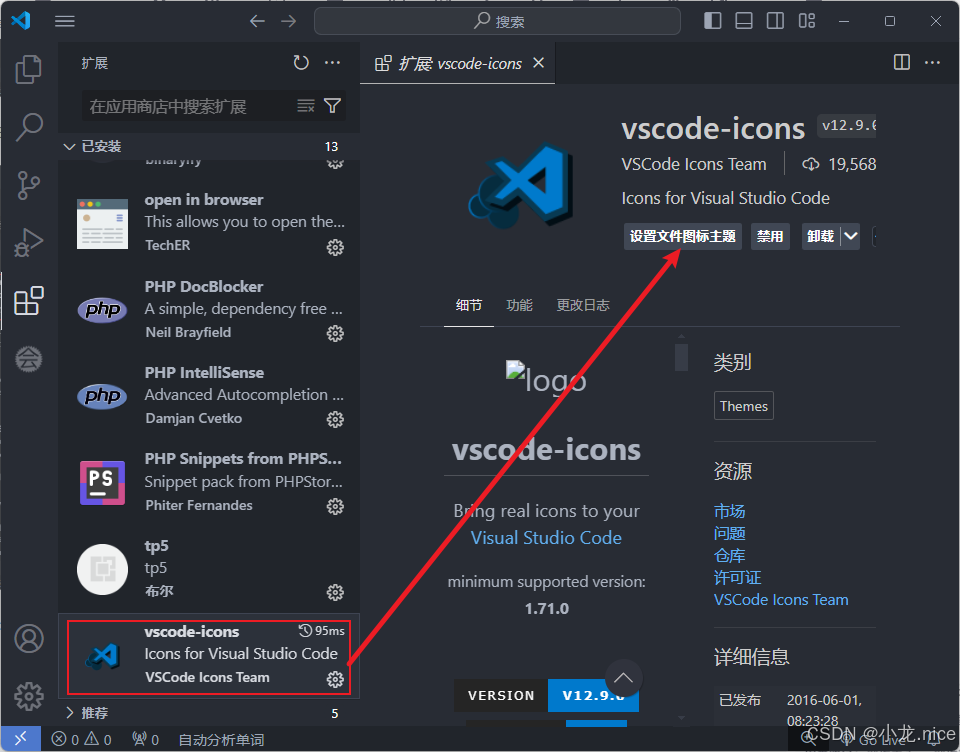The width and height of the screenshot is (960, 752).
Task: Manage PHP Snippets extension gear
Action: (335, 506)
